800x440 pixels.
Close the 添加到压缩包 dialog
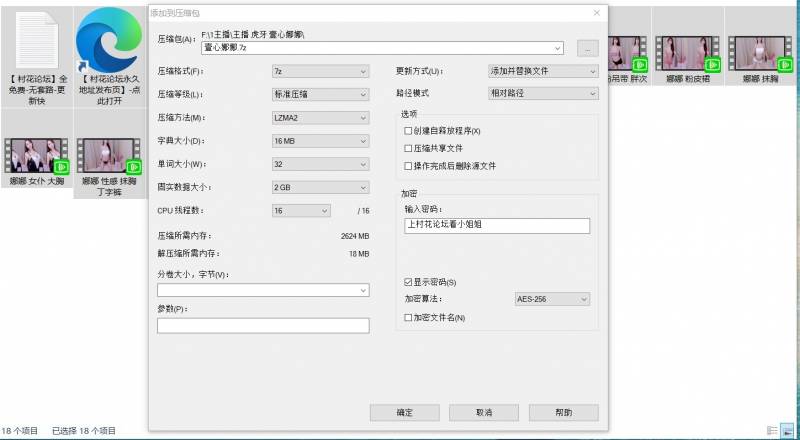[597, 13]
